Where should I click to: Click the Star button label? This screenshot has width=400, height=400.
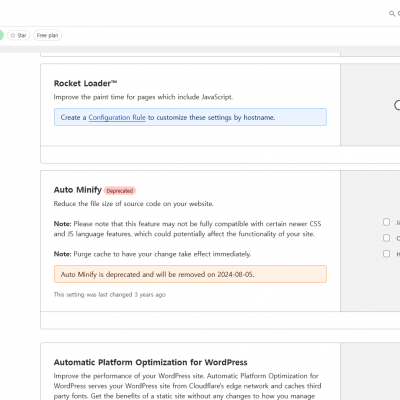[22, 35]
